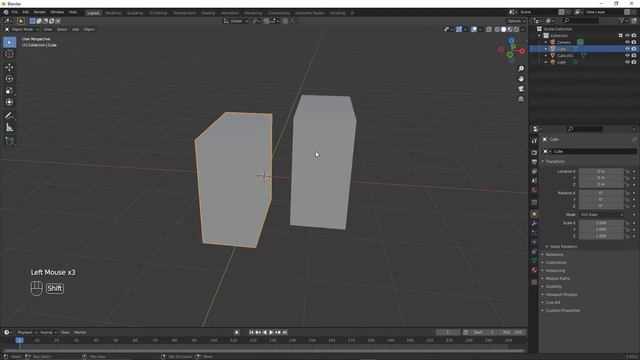This screenshot has height=360, width=640.
Task: Open the Output properties tab
Action: click(534, 162)
